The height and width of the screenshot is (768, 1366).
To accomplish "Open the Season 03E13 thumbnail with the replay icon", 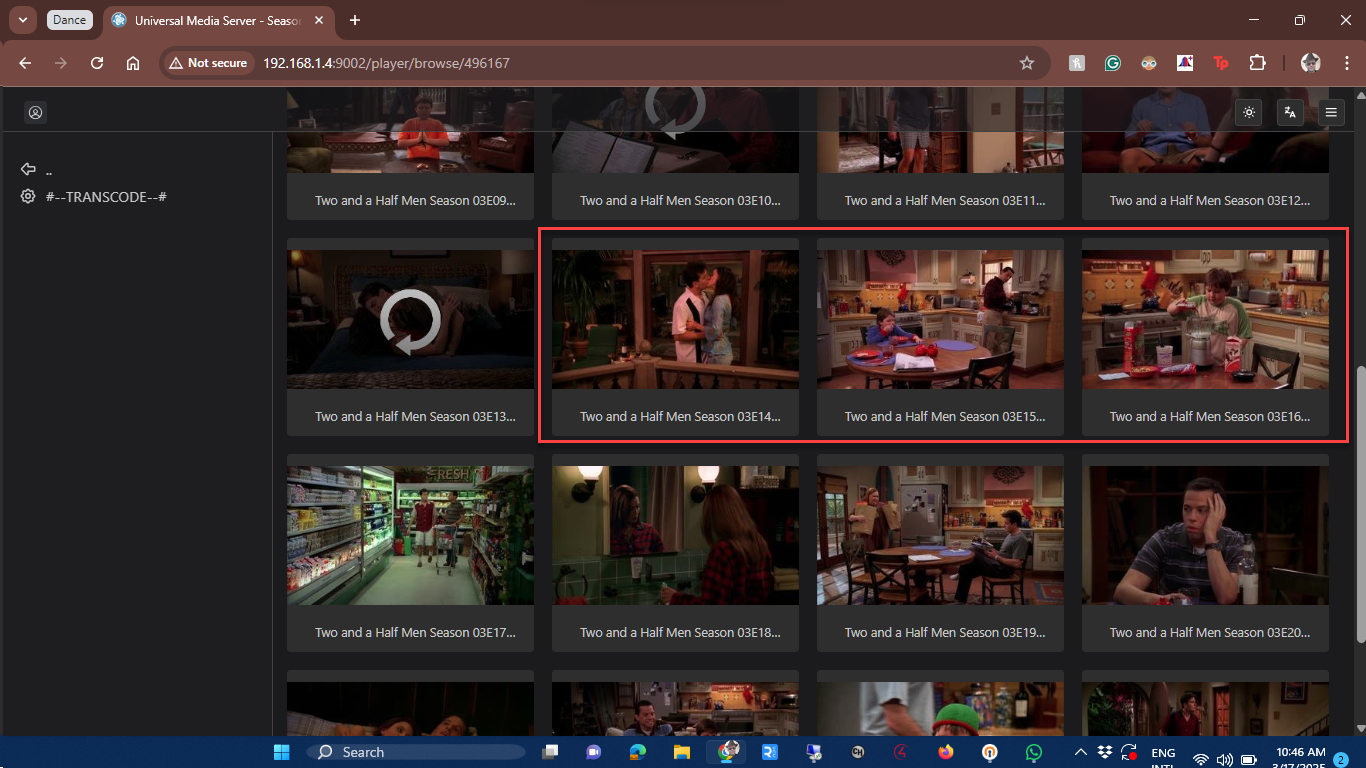I will 410,319.
